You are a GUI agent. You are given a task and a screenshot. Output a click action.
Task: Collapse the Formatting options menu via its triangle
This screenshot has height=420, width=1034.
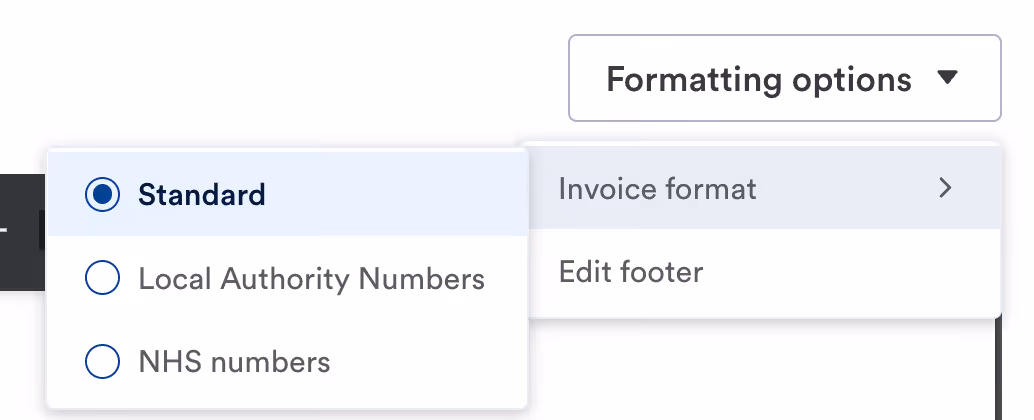[x=948, y=78]
